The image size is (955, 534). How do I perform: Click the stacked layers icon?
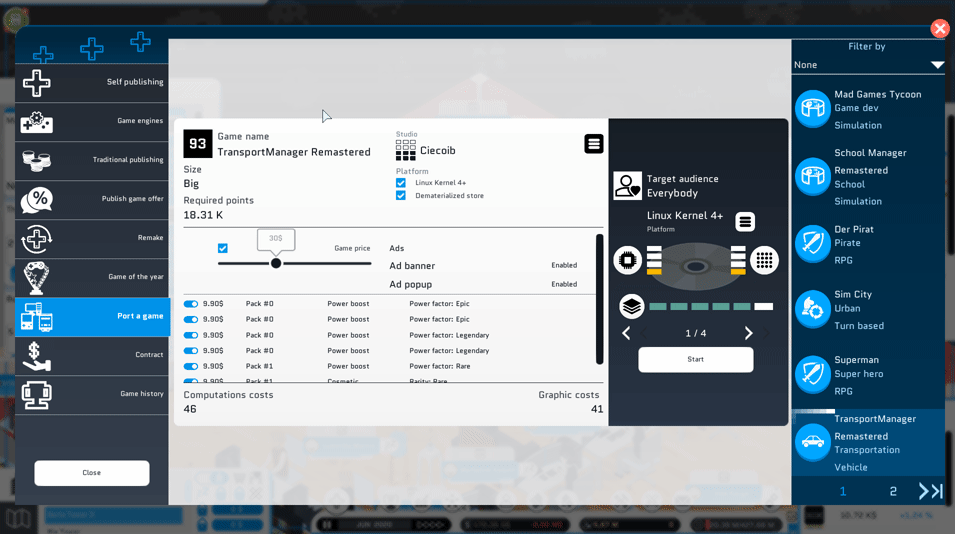point(632,306)
